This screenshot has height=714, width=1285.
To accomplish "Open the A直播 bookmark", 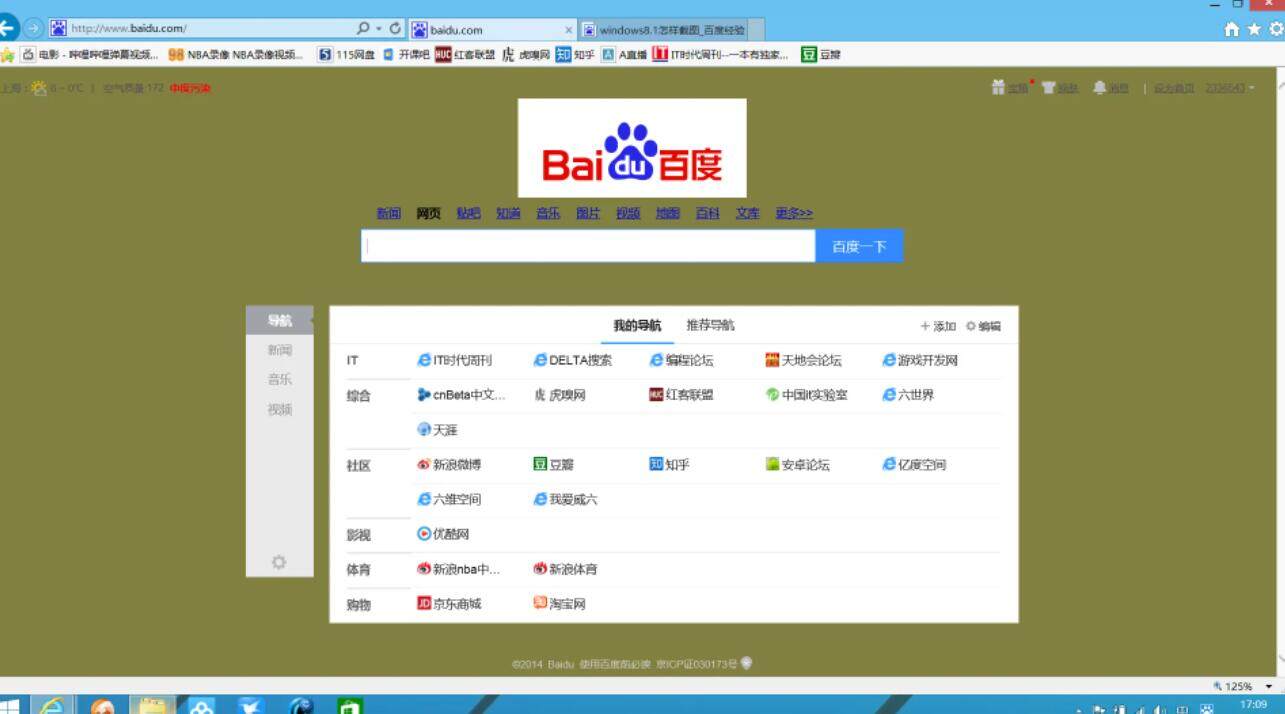I will [624, 55].
